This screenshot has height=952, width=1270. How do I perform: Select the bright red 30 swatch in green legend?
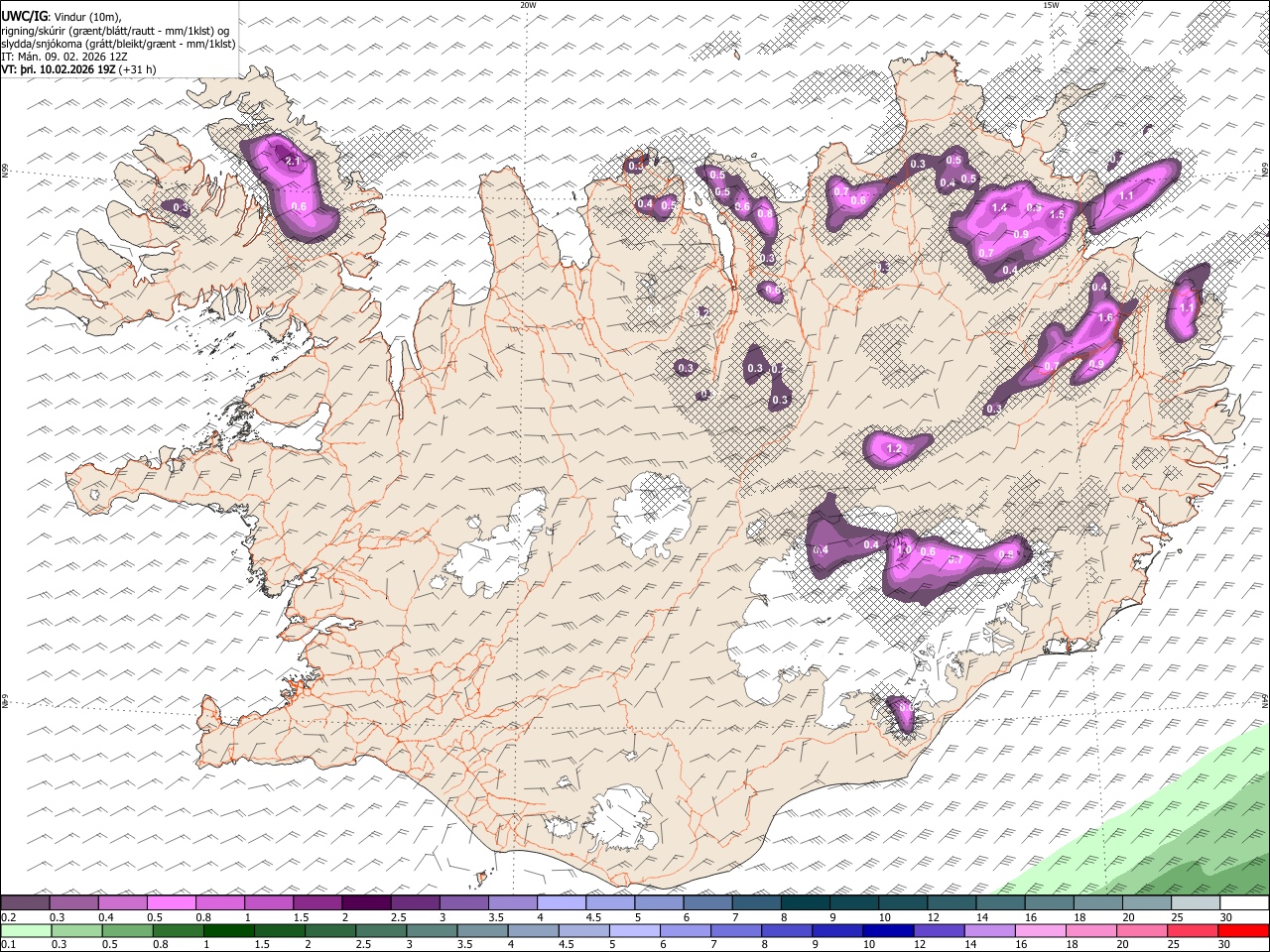coord(1243,930)
